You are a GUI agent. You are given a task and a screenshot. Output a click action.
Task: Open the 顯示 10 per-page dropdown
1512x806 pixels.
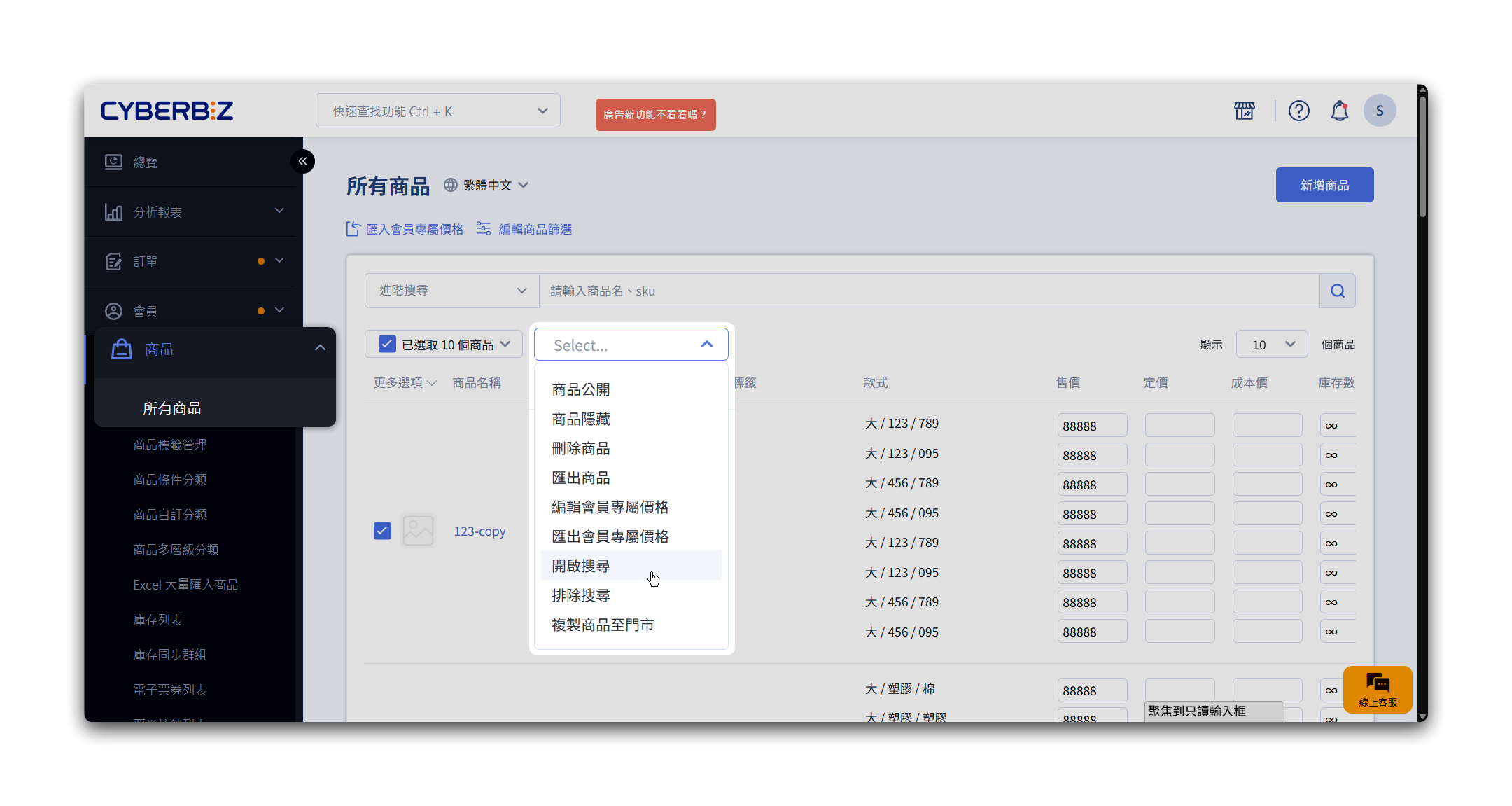(1271, 345)
